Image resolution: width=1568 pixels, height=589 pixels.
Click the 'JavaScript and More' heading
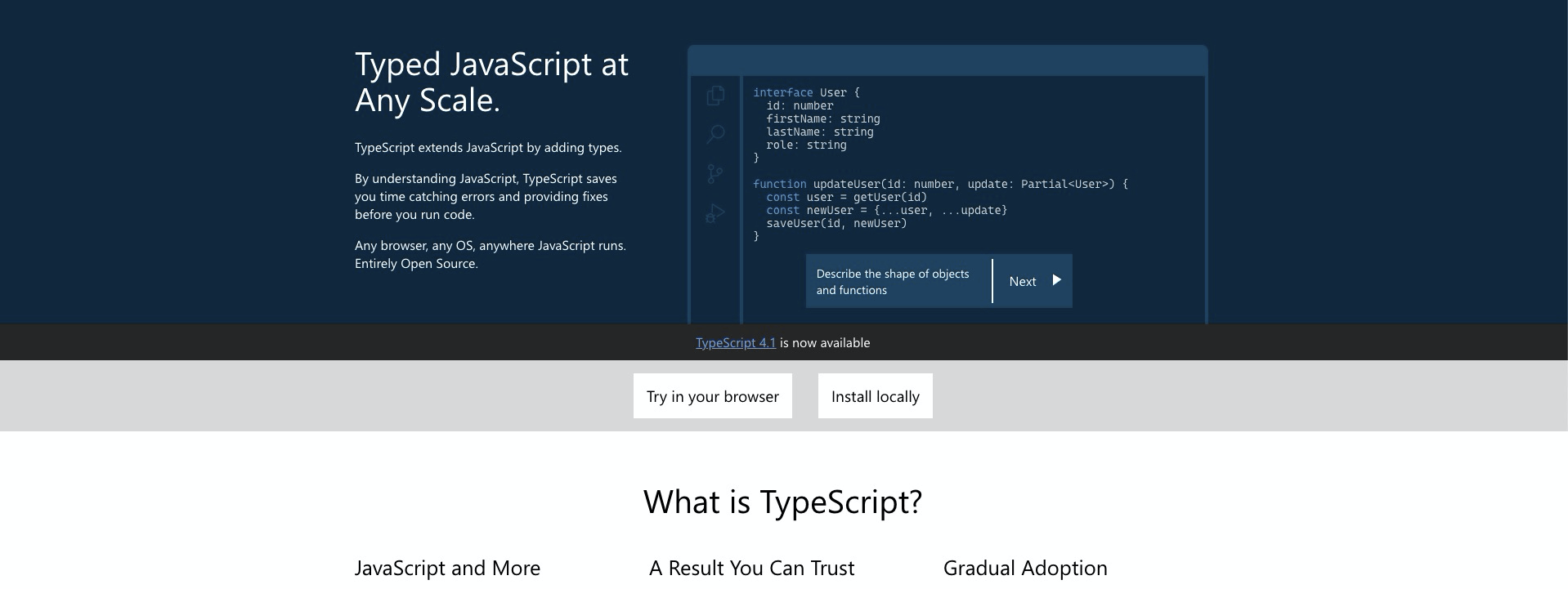click(447, 568)
